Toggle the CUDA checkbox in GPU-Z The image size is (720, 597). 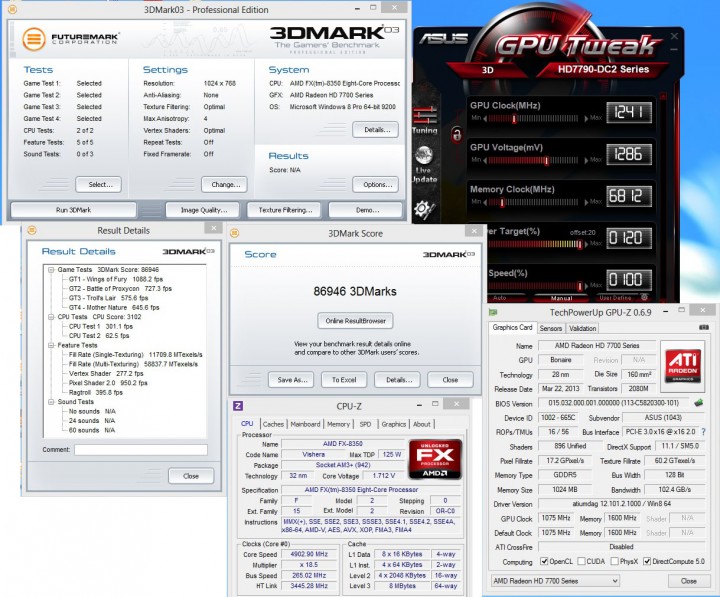(x=581, y=561)
